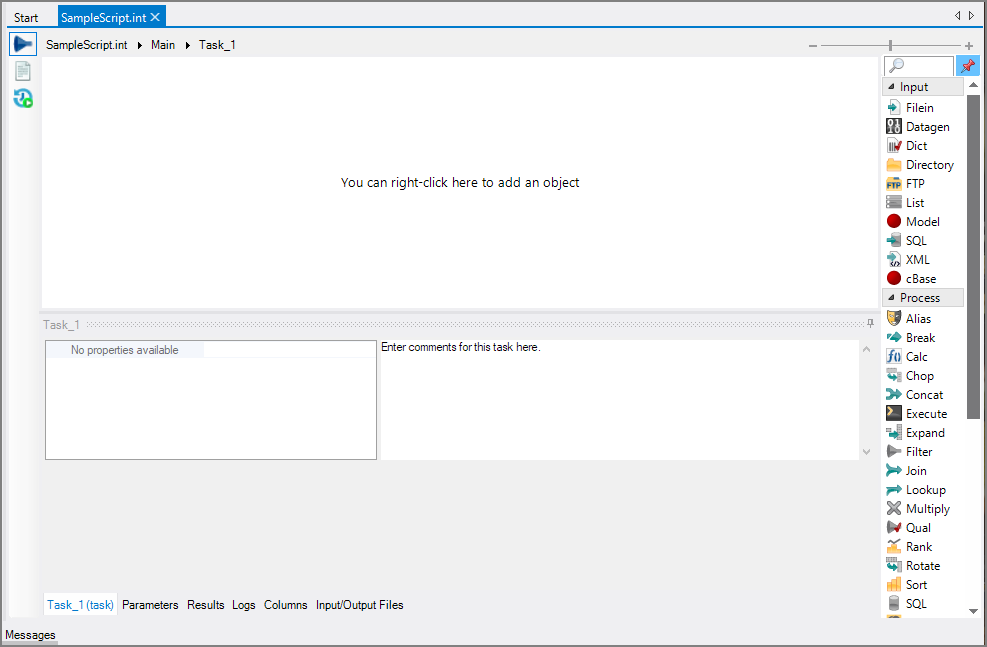Screen dimensions: 987x647
Task: Open the Messages panel
Action: (30, 634)
